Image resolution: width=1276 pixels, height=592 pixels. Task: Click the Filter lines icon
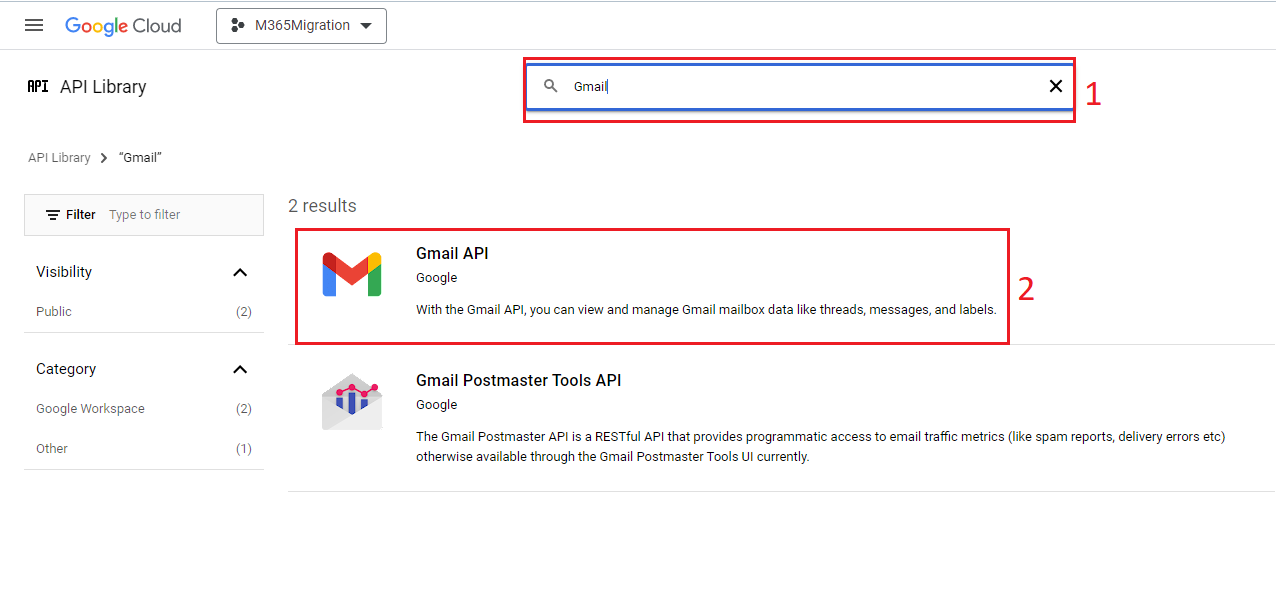pyautogui.click(x=53, y=215)
